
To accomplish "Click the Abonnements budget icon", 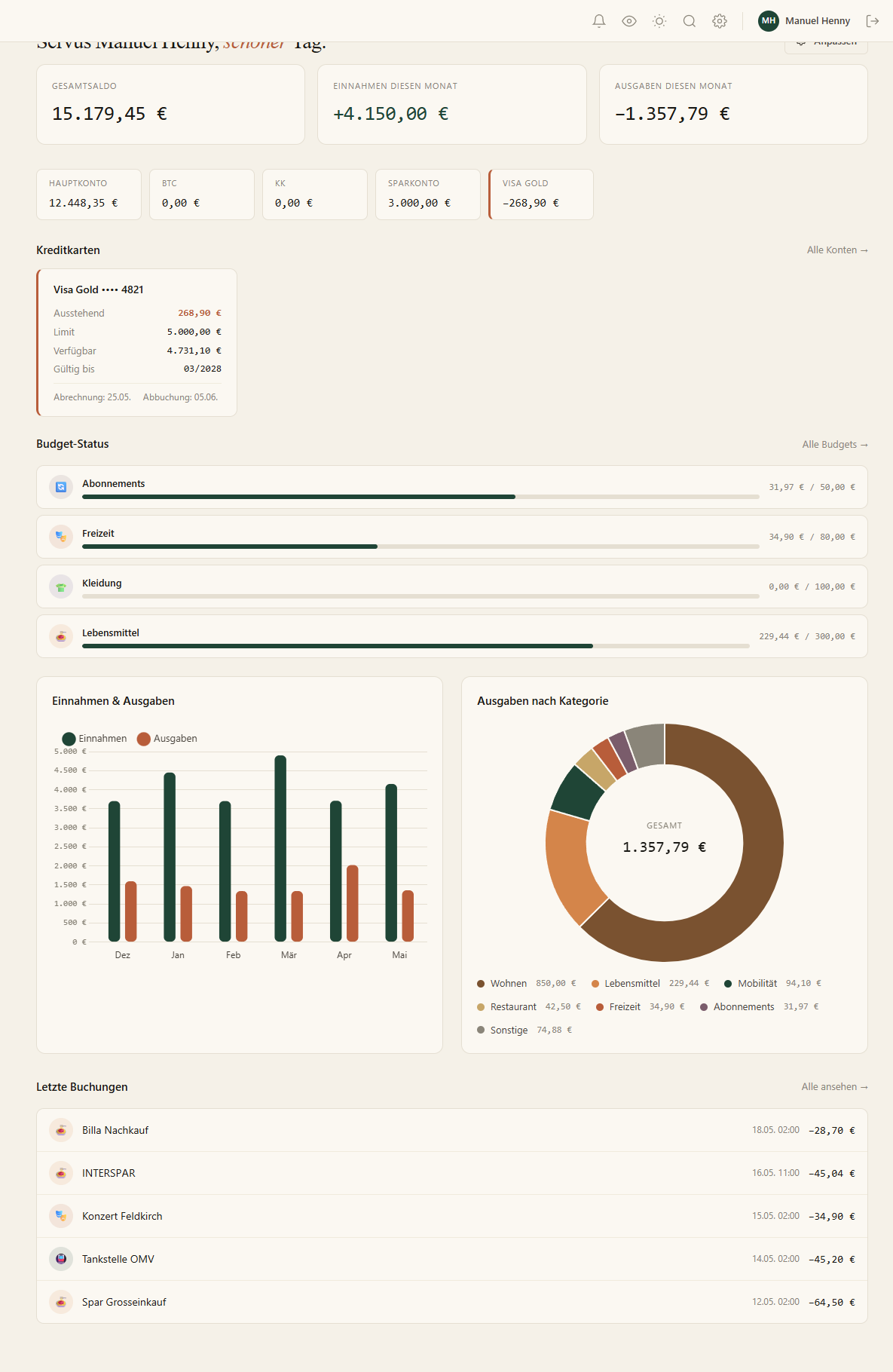I will [61, 487].
